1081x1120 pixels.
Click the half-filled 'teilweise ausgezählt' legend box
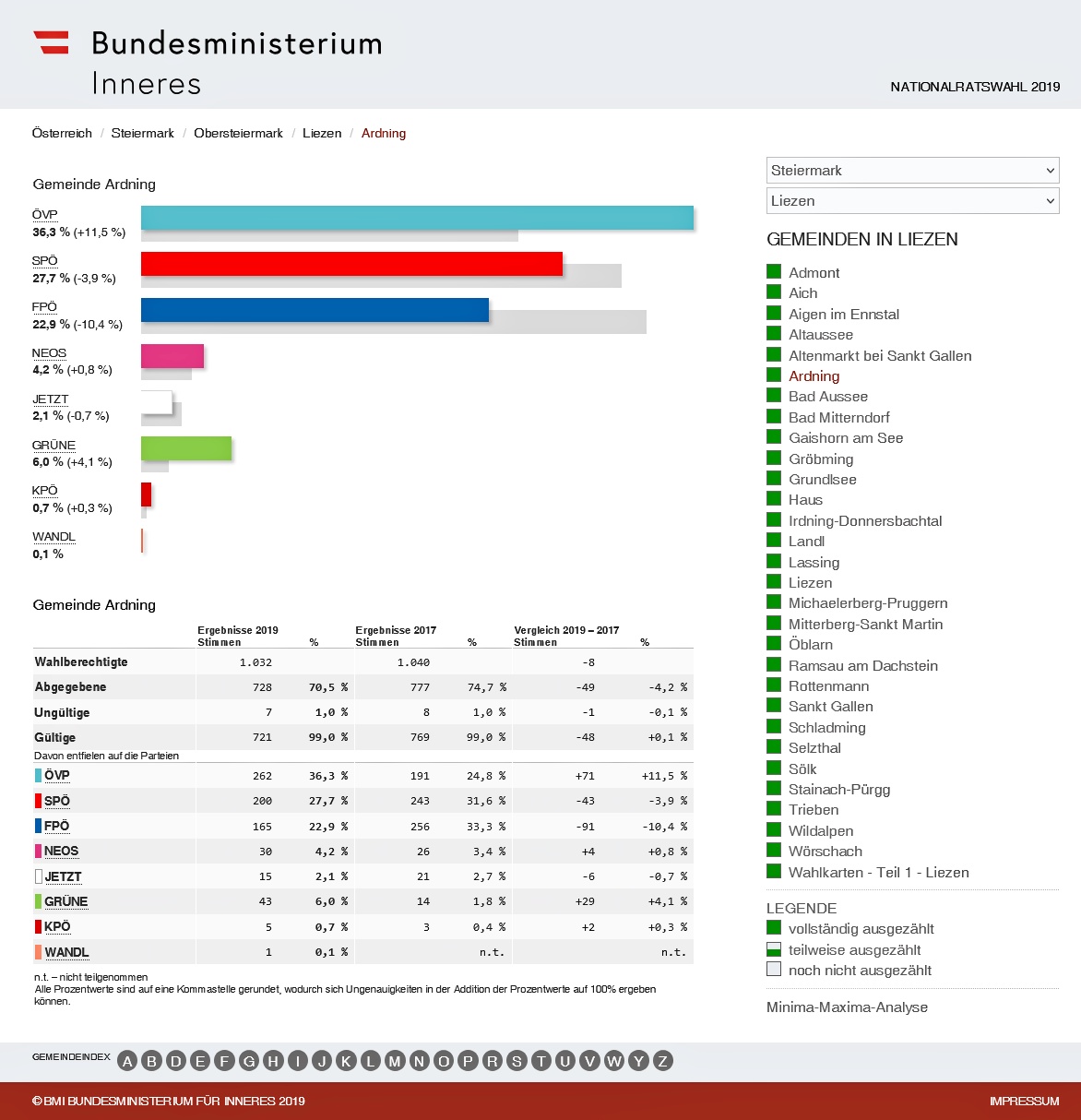774,949
